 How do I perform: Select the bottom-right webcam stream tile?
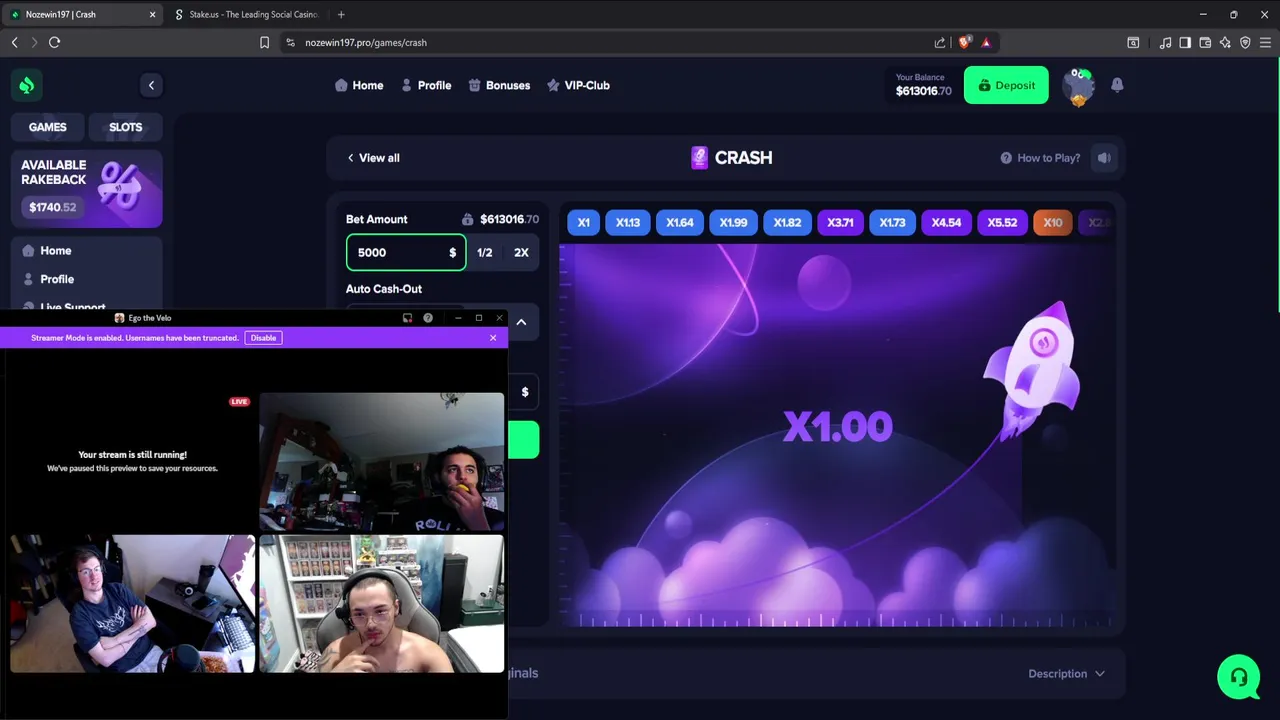click(382, 604)
